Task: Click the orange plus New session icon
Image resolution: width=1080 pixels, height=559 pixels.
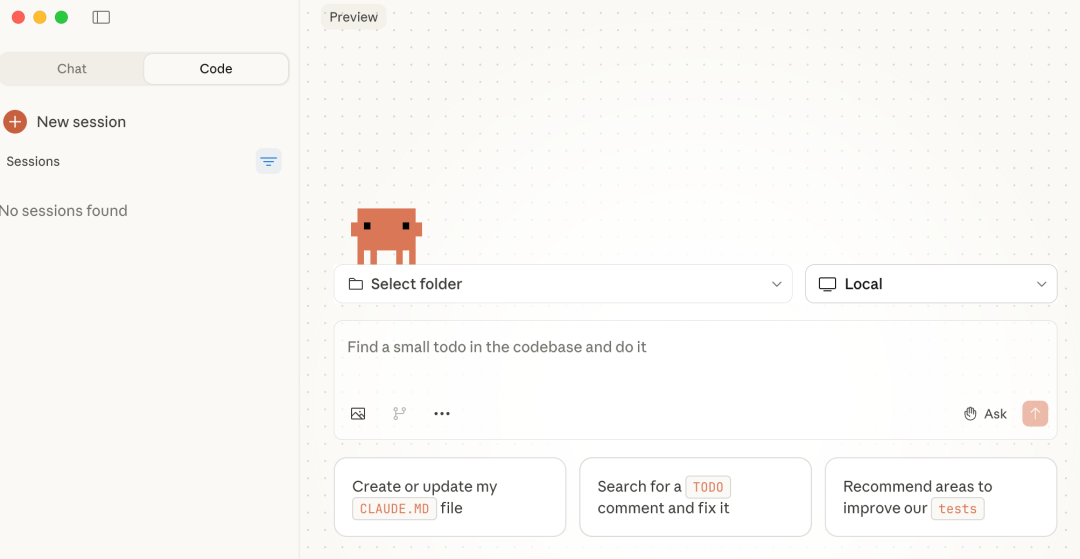Action: point(15,122)
